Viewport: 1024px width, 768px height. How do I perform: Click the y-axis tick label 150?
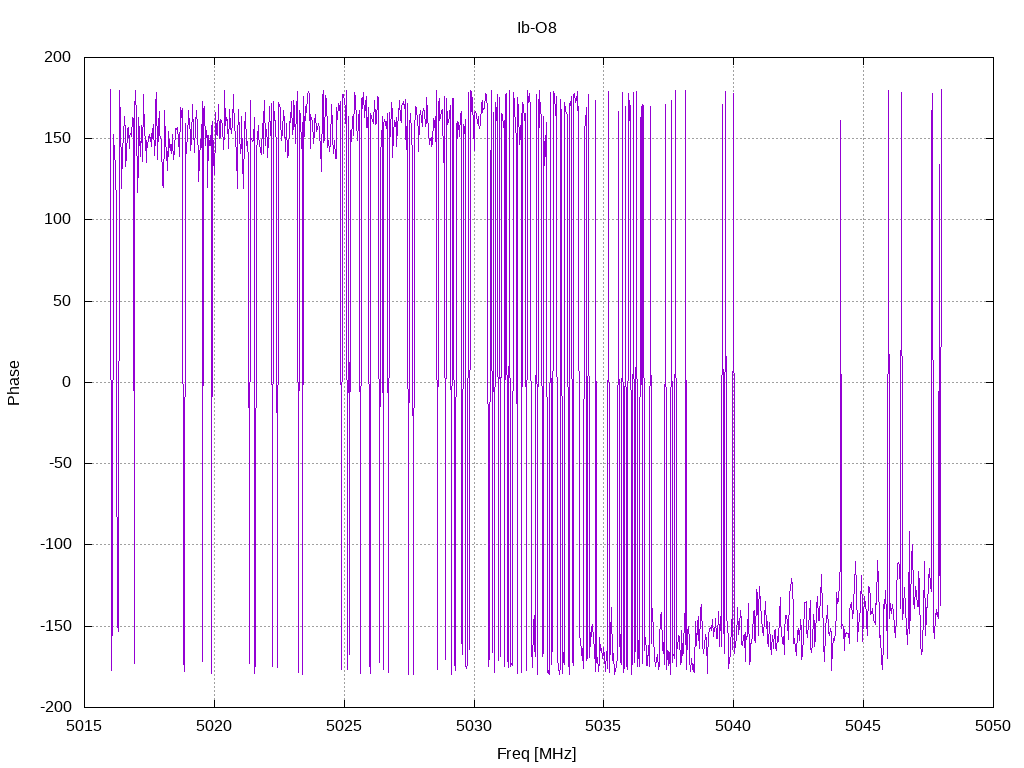(57, 138)
